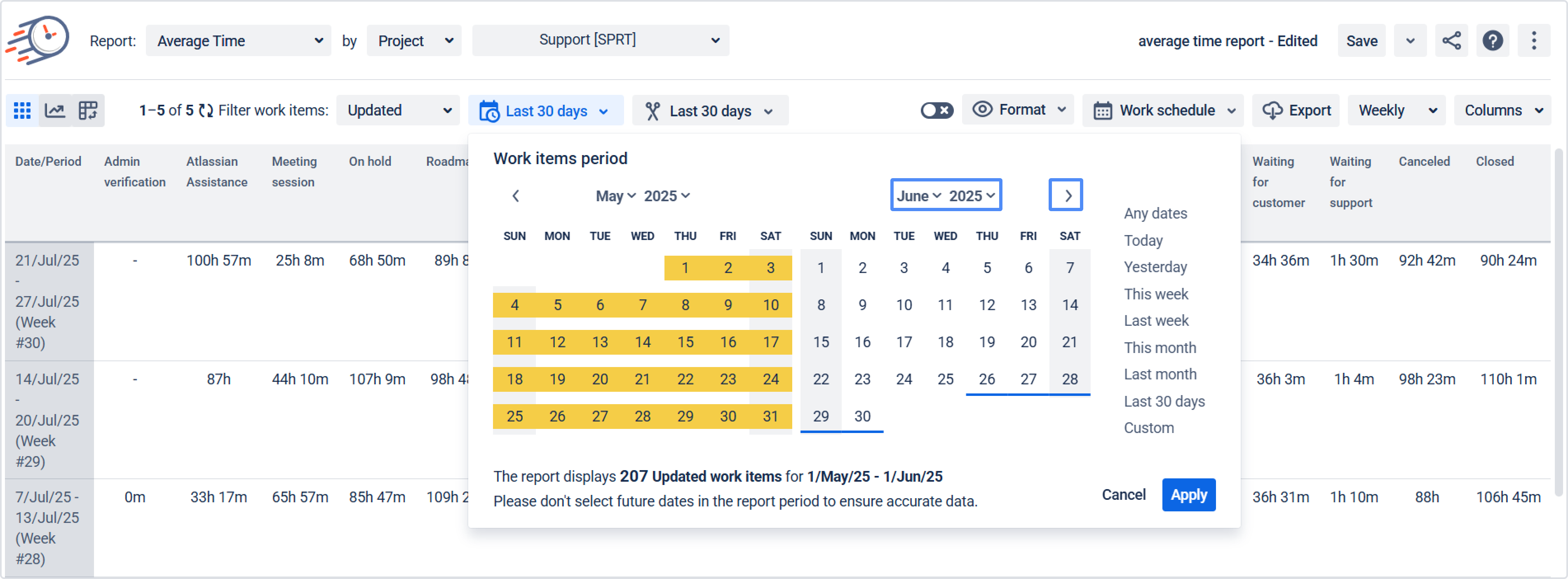Select the 'This week' period preset
The height and width of the screenshot is (579, 1568).
1155,294
